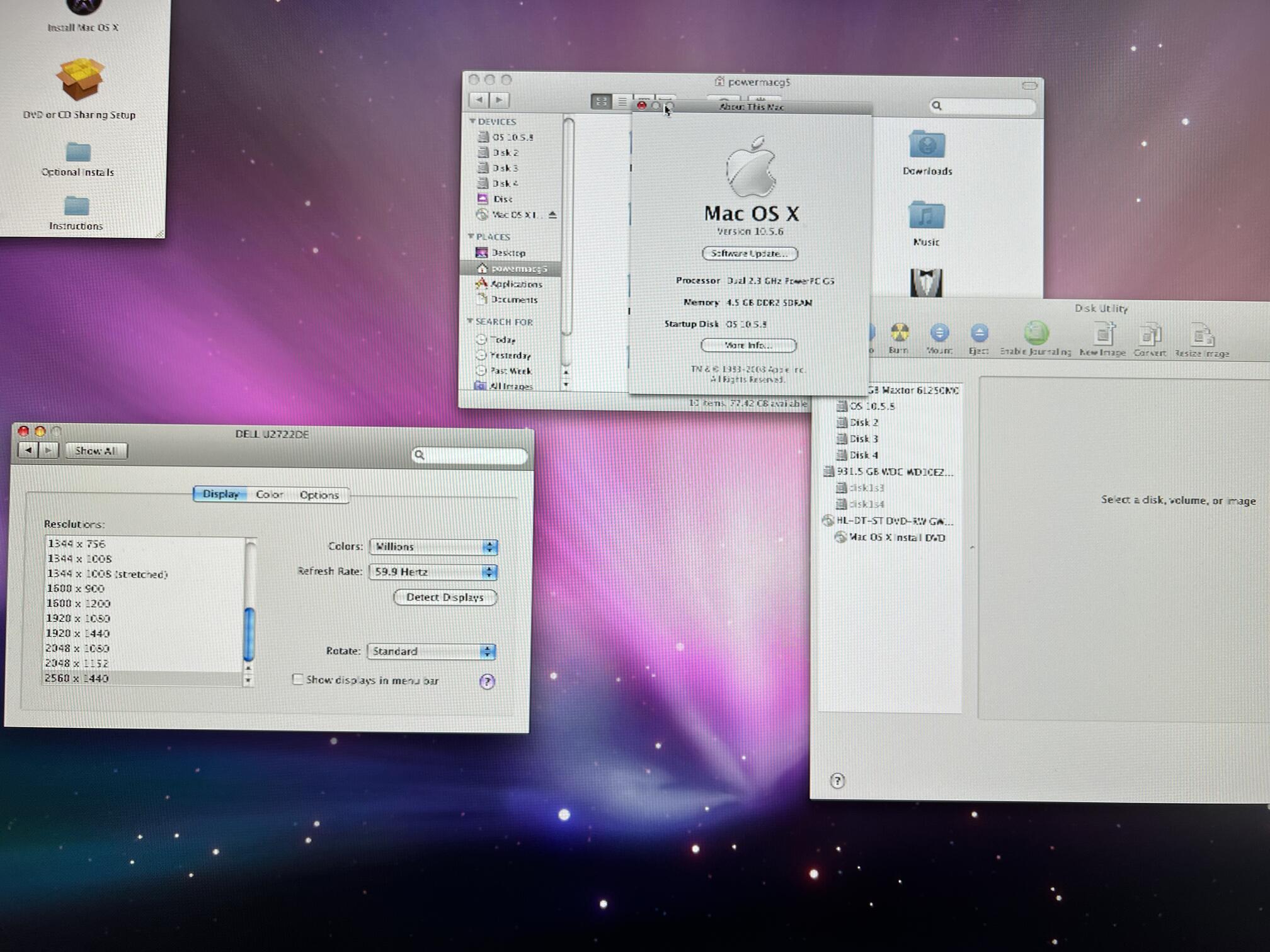
Task: Click search field in Finder window
Action: [982, 106]
